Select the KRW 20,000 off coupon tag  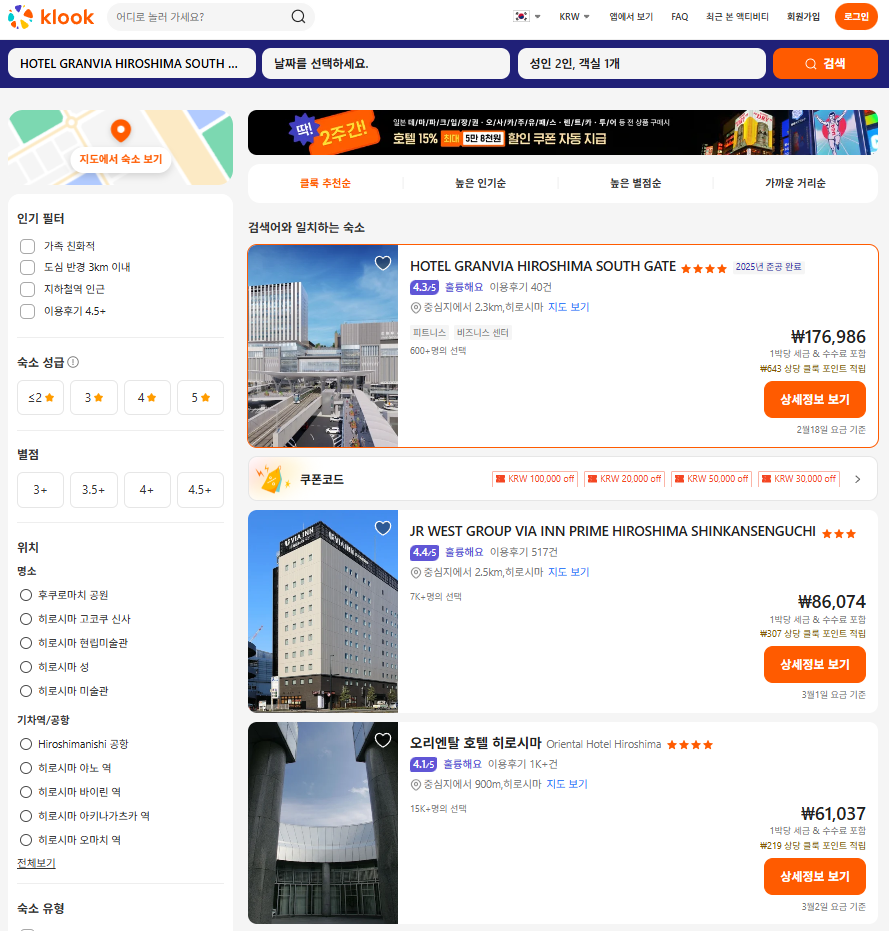[624, 479]
